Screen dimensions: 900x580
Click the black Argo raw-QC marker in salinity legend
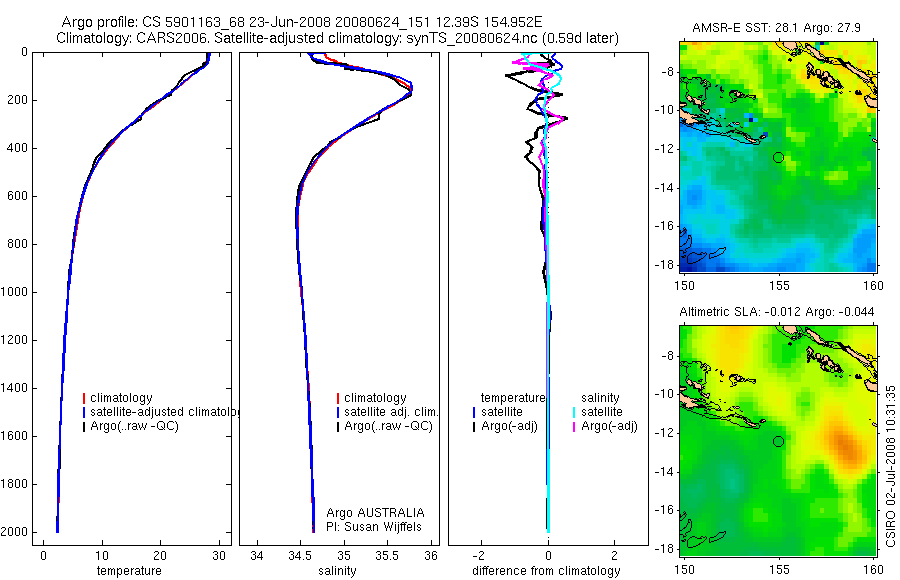click(338, 426)
